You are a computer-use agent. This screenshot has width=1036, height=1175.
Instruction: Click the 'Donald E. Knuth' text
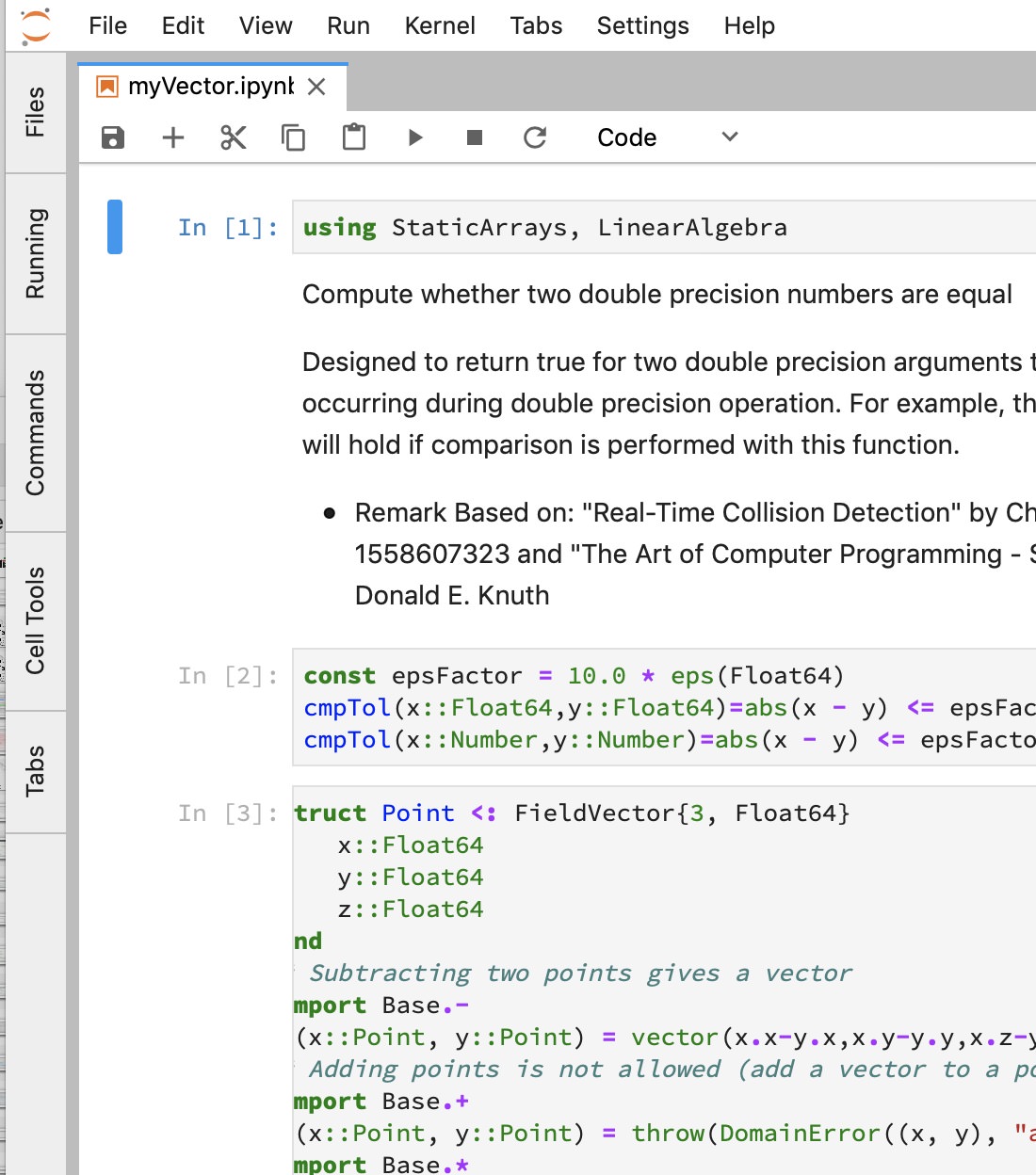(x=452, y=596)
